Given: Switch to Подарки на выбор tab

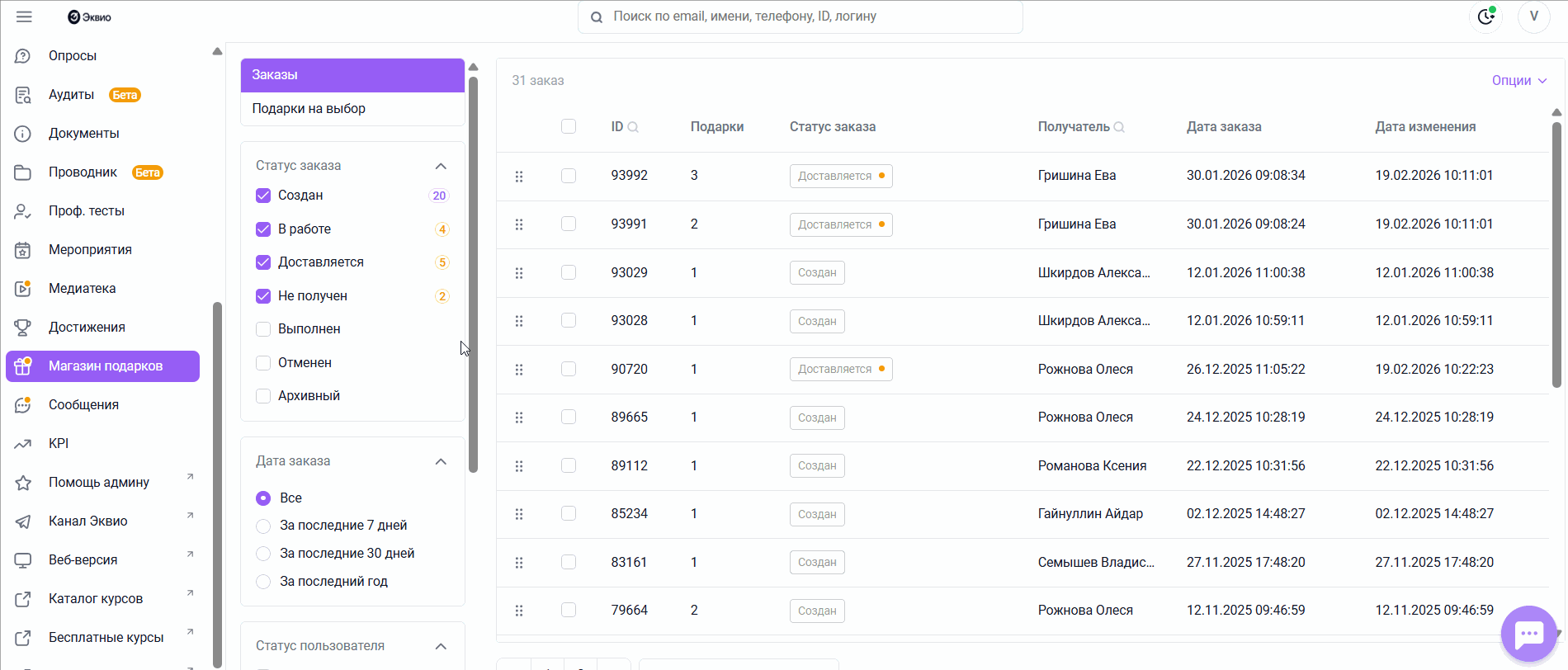Looking at the screenshot, I should 309,109.
